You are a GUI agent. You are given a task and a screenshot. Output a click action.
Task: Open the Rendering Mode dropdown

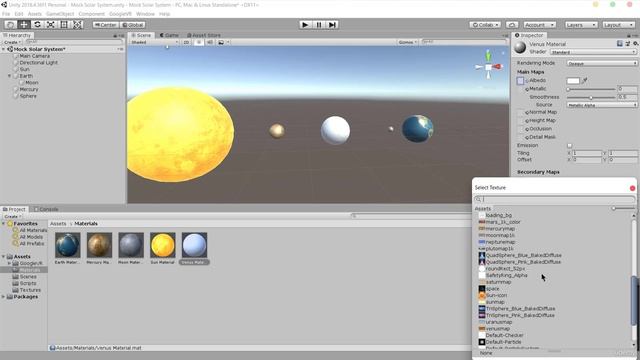pyautogui.click(x=602, y=63)
